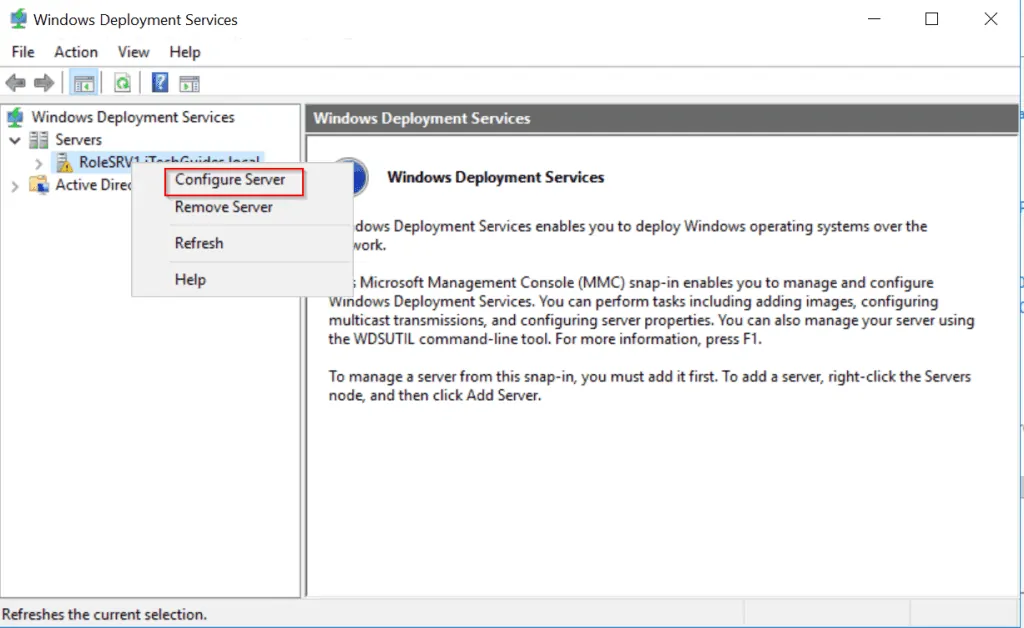Toggle the Show/Hide Console Tree icon
Screen dimensions: 1024x628
(x=84, y=83)
